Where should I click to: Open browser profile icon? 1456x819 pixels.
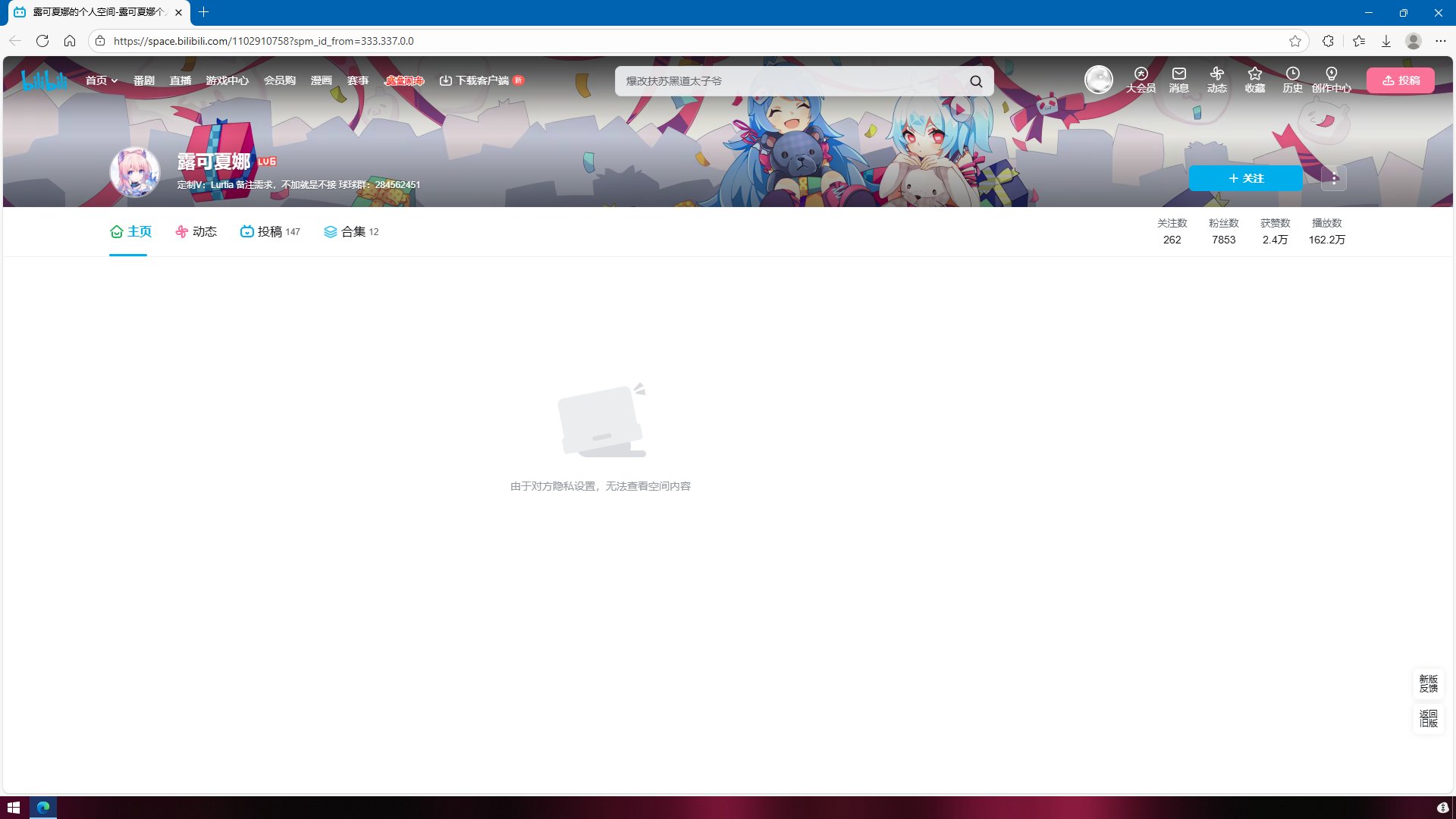click(x=1413, y=41)
